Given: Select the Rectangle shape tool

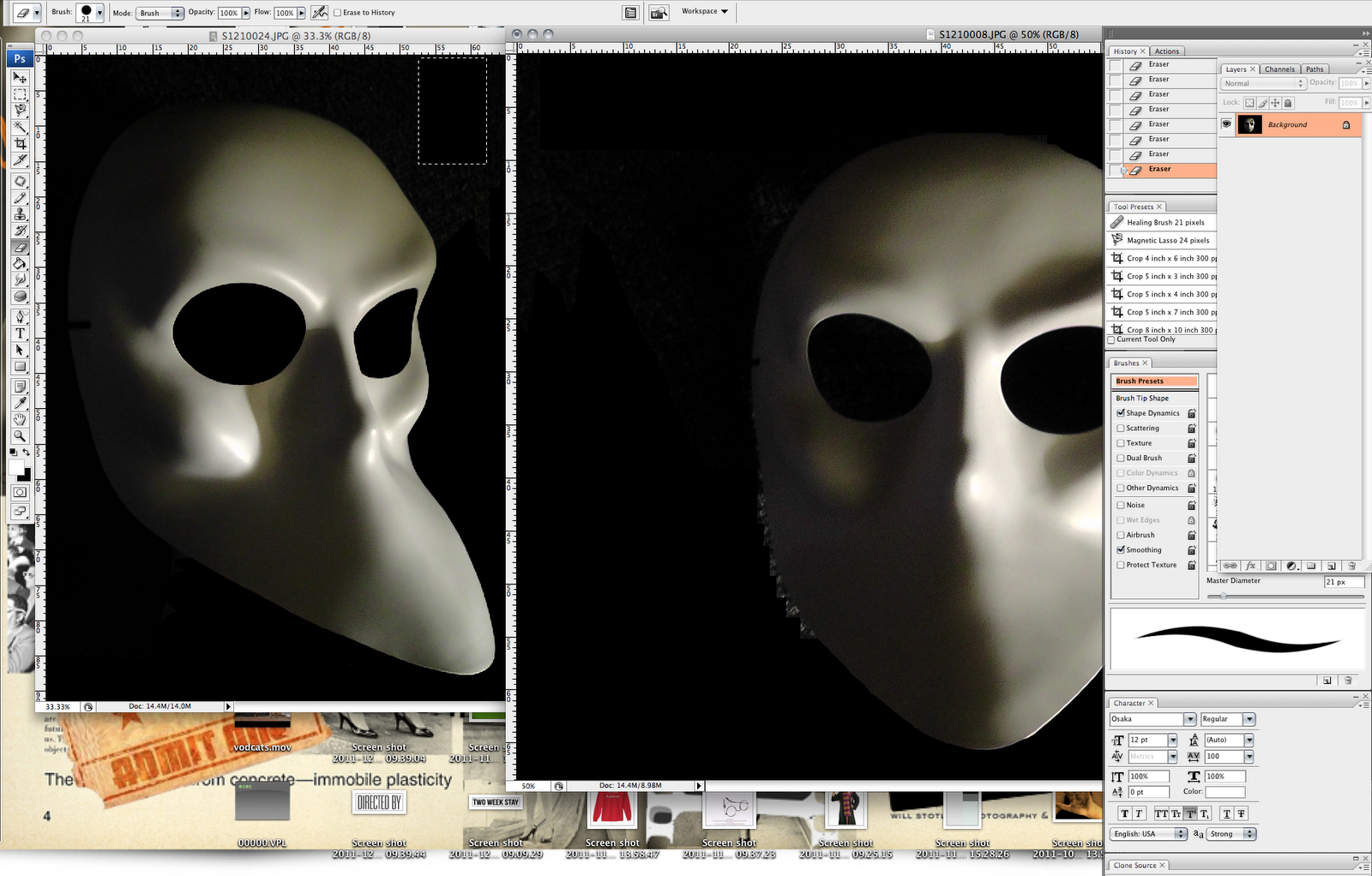Looking at the screenshot, I should click(x=20, y=367).
